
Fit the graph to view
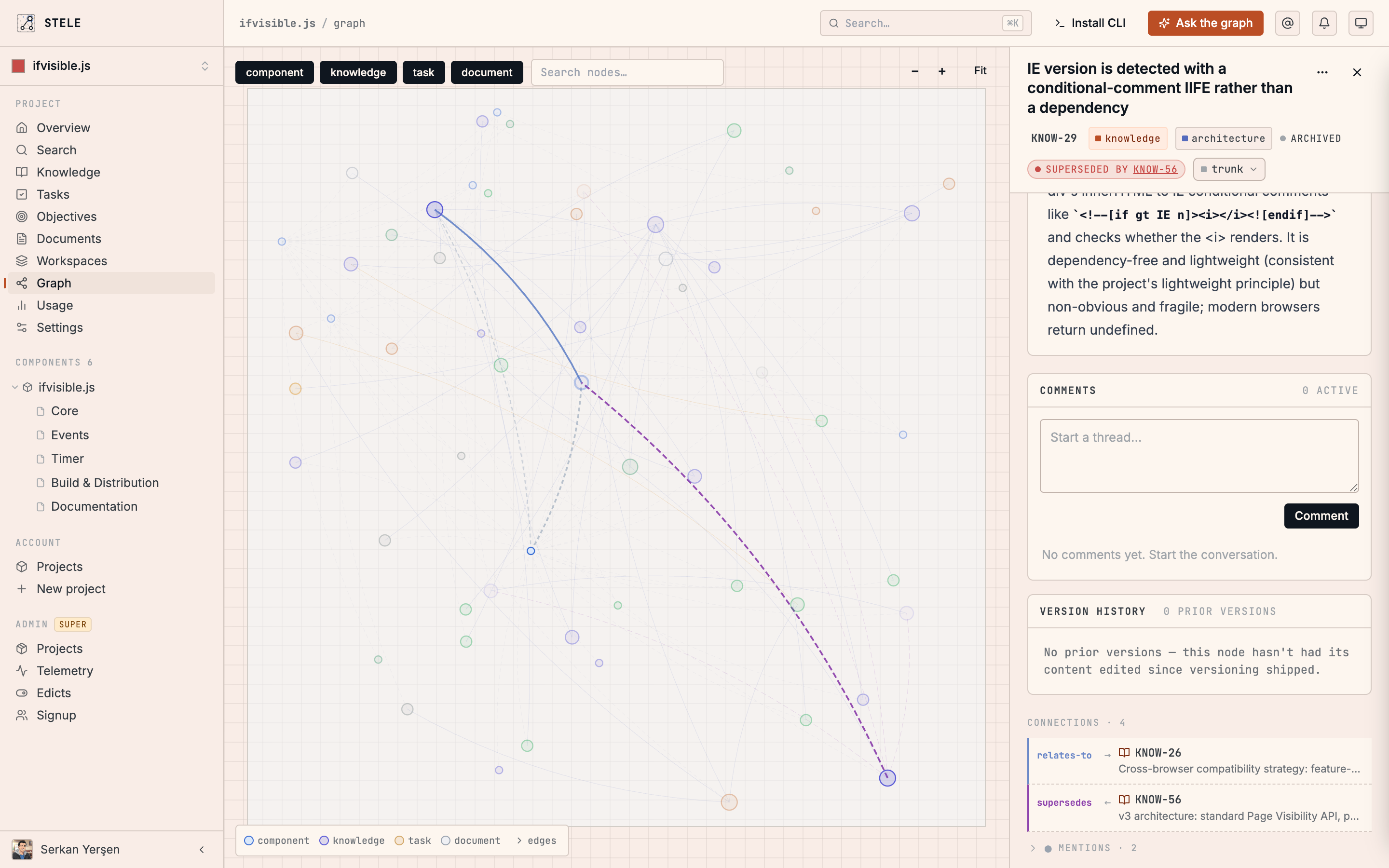coord(980,70)
